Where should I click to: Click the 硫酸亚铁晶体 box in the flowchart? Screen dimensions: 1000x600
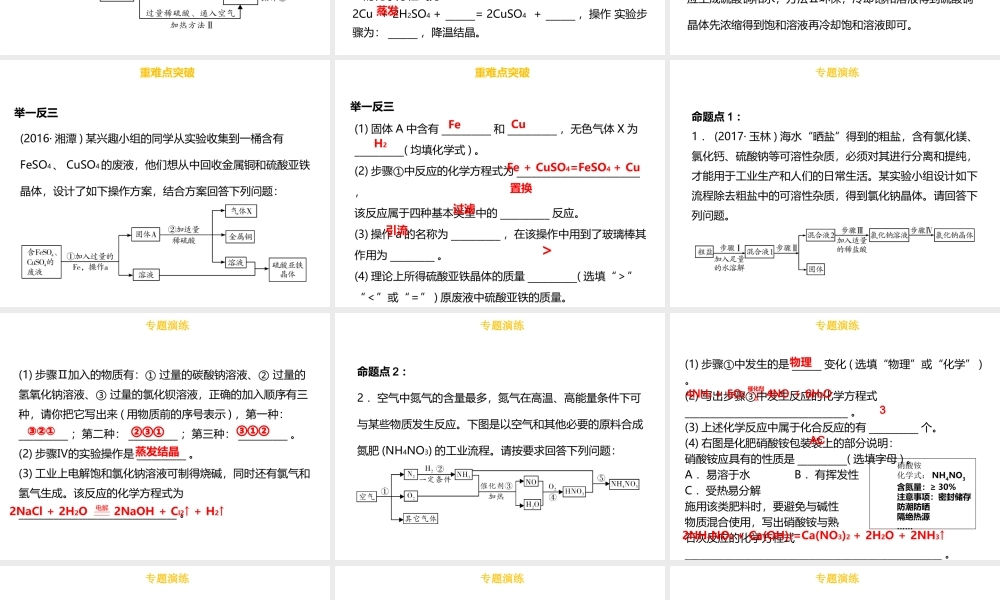tap(288, 269)
